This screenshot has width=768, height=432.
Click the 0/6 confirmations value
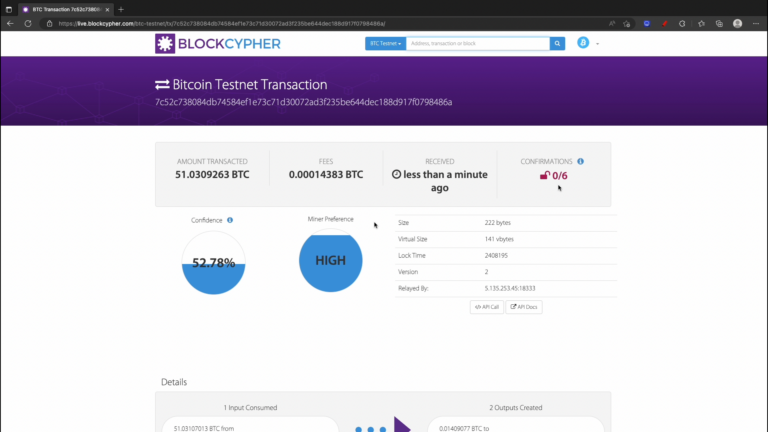click(x=560, y=175)
